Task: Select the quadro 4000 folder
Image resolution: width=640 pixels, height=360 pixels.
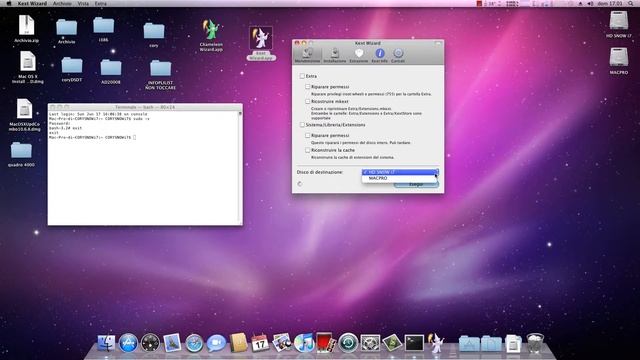Action: (x=21, y=154)
